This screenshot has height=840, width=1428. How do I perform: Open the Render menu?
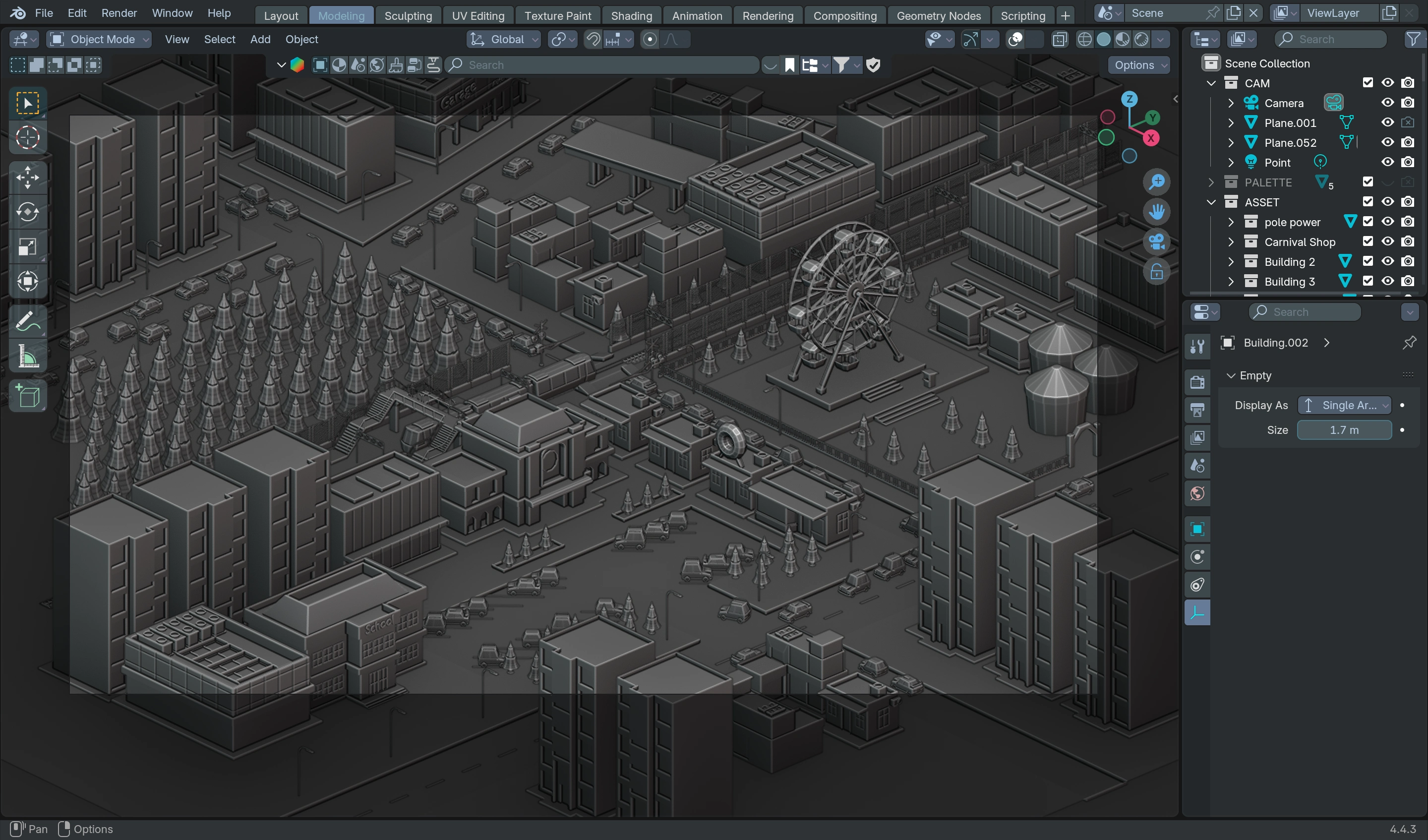pyautogui.click(x=119, y=13)
